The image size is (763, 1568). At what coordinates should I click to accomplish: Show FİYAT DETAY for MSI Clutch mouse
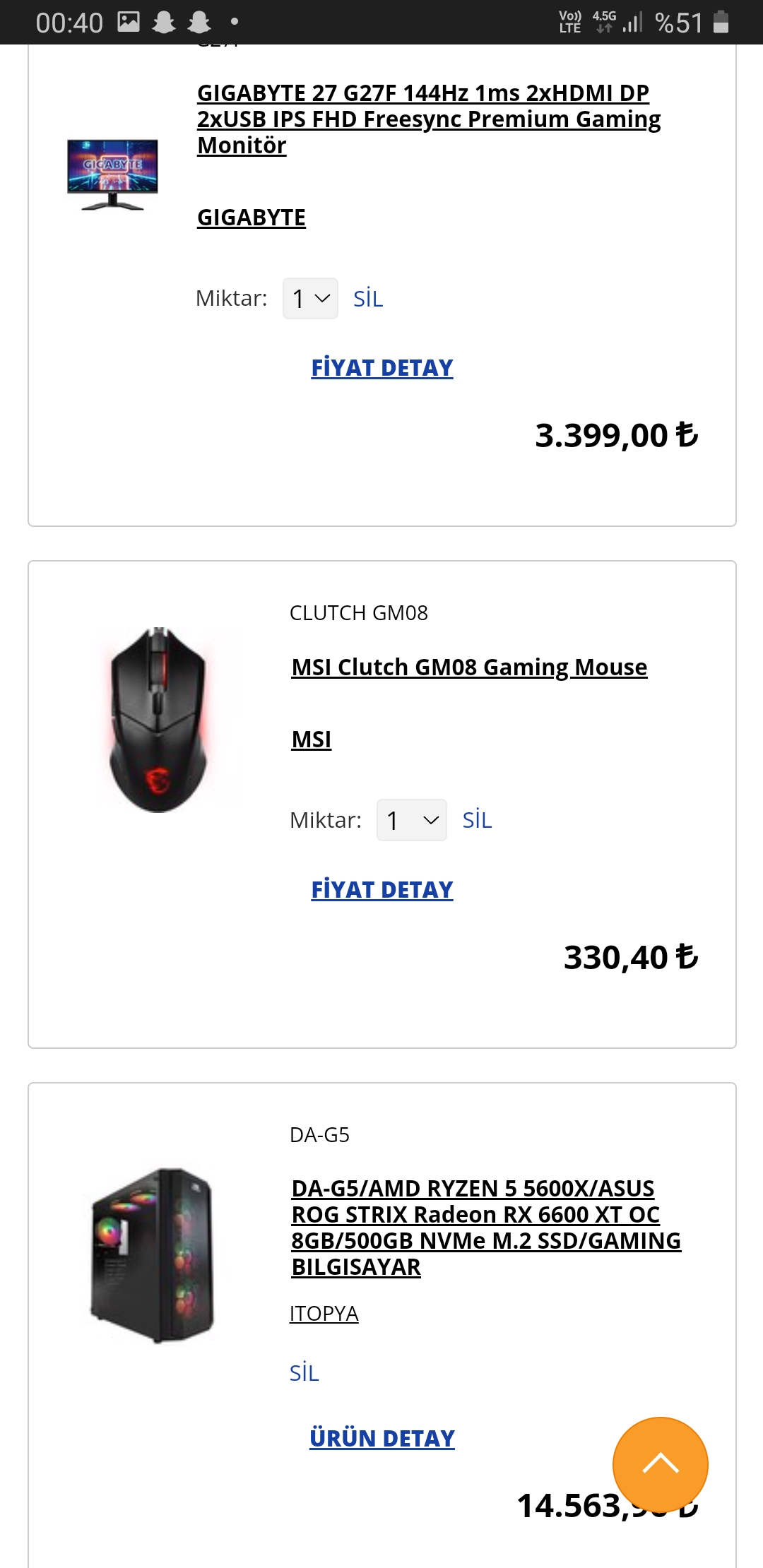(382, 890)
